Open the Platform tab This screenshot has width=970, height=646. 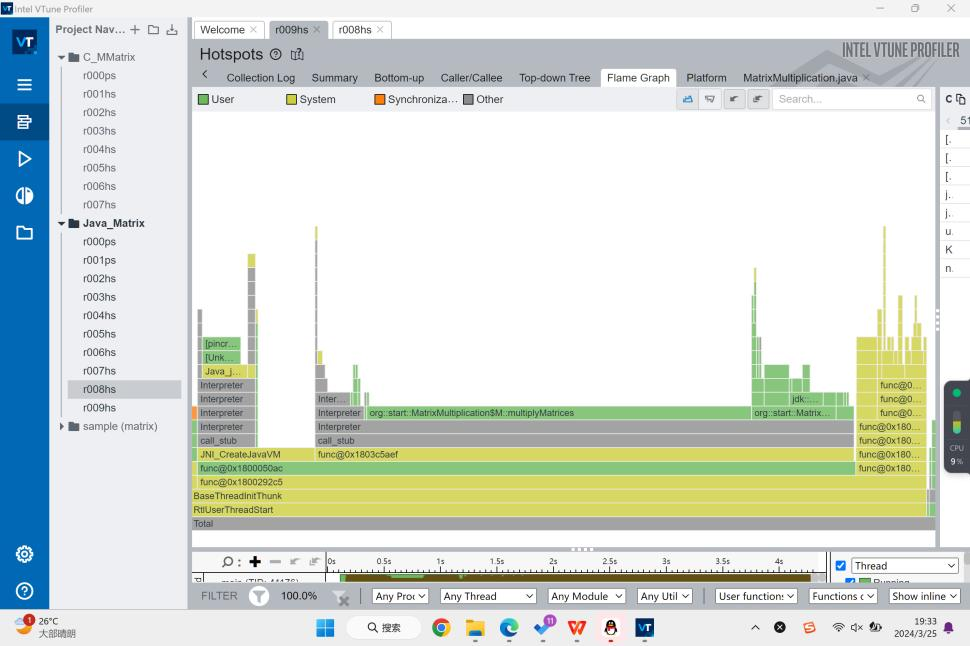pyautogui.click(x=706, y=78)
